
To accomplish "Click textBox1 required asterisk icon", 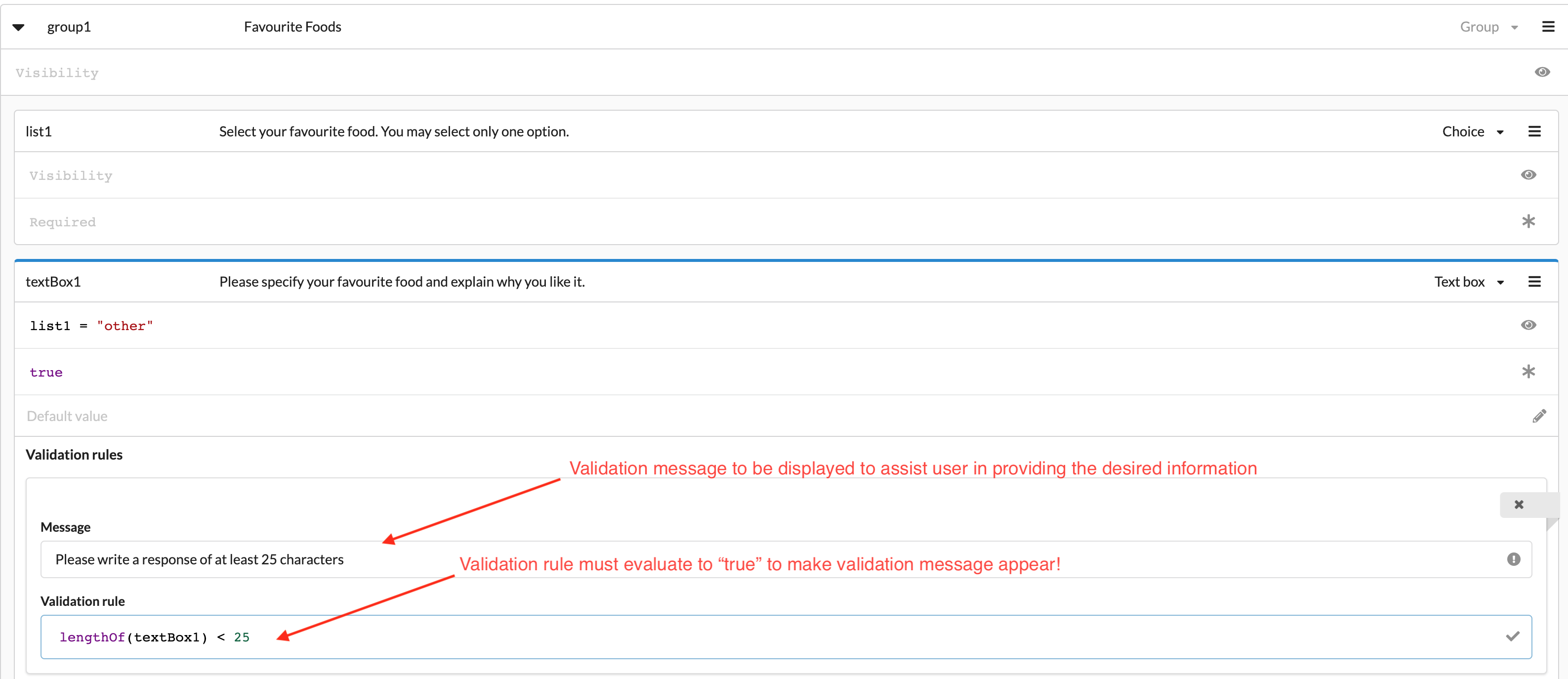I will [1528, 372].
